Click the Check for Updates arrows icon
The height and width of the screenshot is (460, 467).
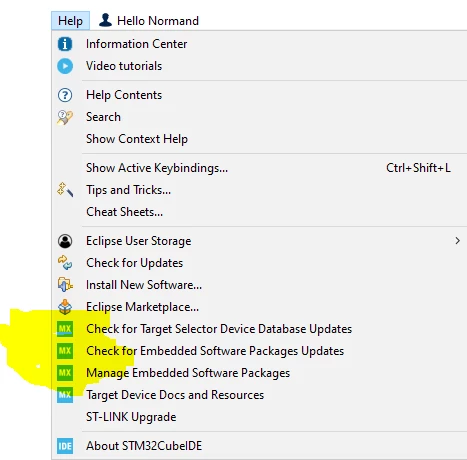[x=65, y=263]
